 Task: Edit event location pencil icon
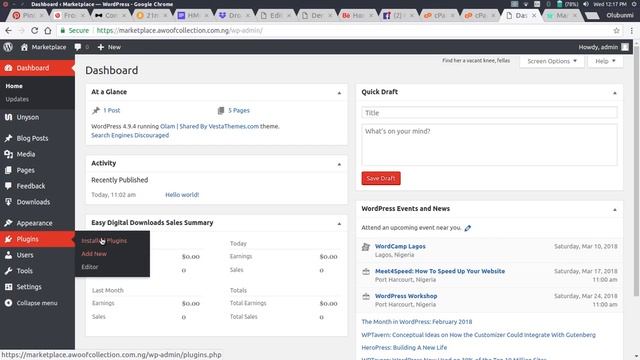tap(468, 228)
